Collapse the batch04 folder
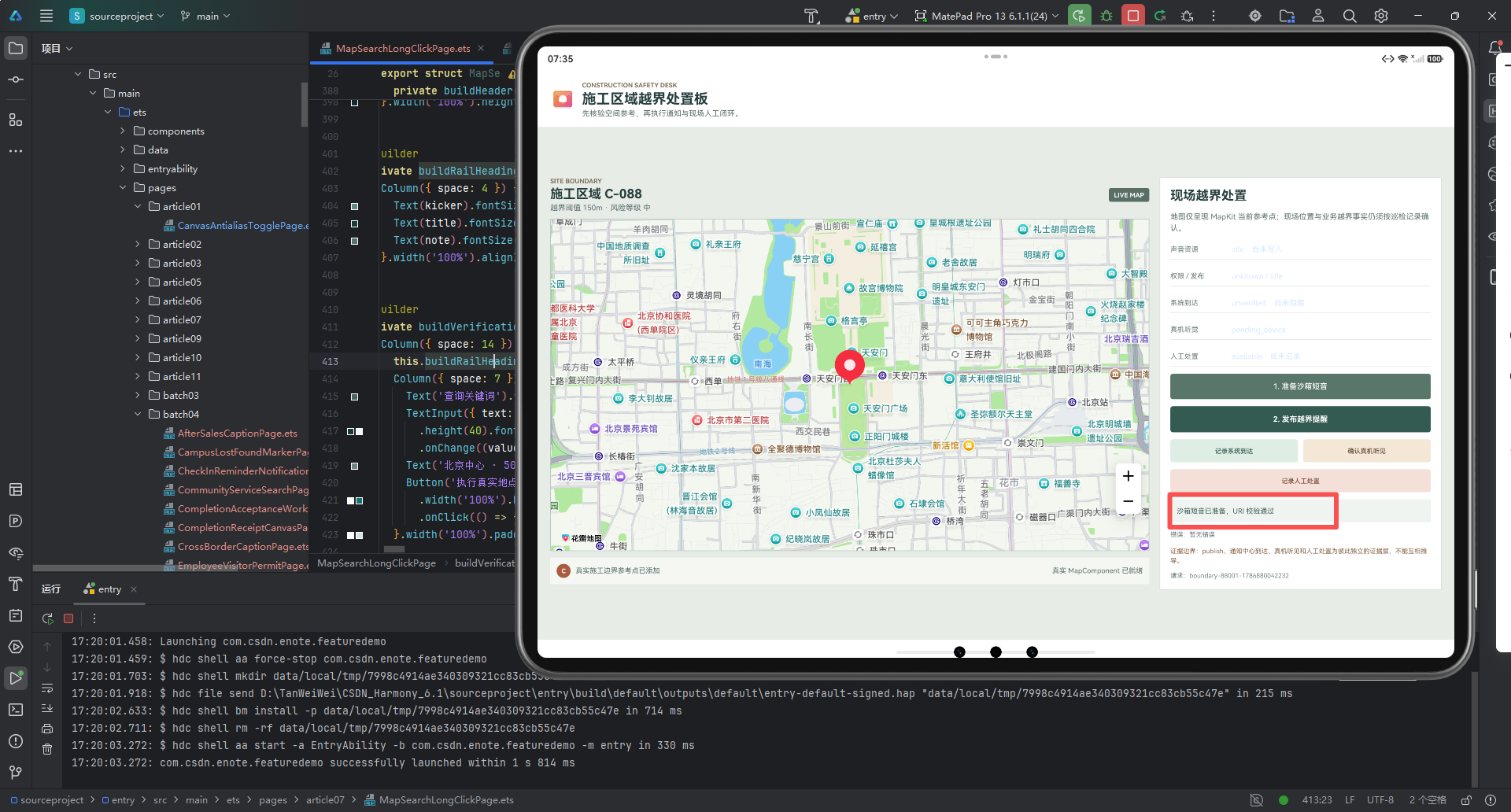 click(x=138, y=414)
